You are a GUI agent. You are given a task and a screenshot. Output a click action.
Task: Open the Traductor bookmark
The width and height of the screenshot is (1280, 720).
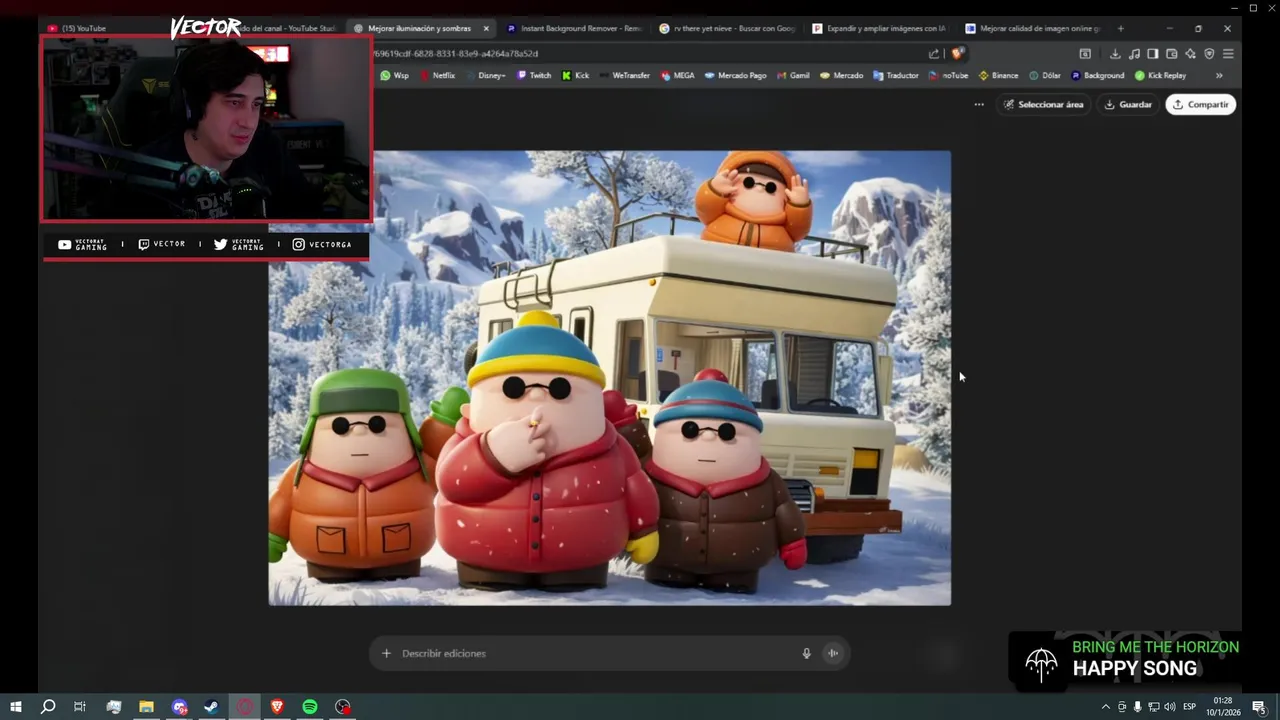[896, 76]
